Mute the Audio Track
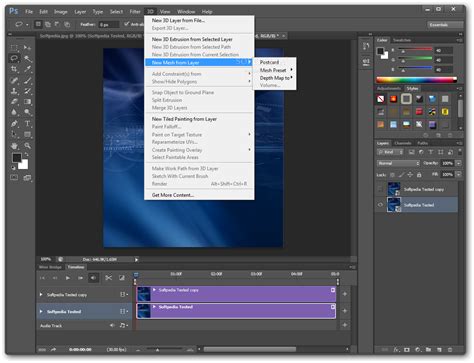Screen dimensions: 474x363 pyautogui.click(x=112, y=325)
